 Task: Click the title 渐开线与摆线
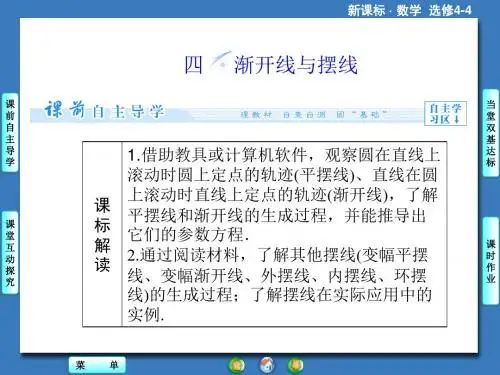[295, 65]
